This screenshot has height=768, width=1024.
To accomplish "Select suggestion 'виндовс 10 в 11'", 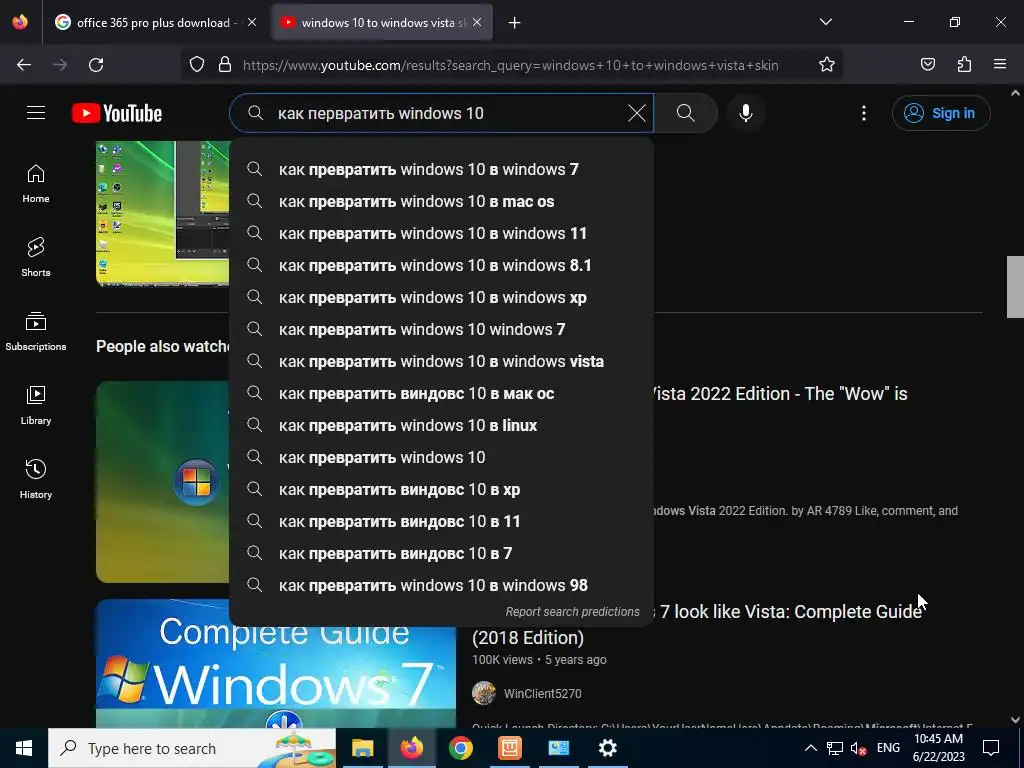I will click(x=441, y=521).
